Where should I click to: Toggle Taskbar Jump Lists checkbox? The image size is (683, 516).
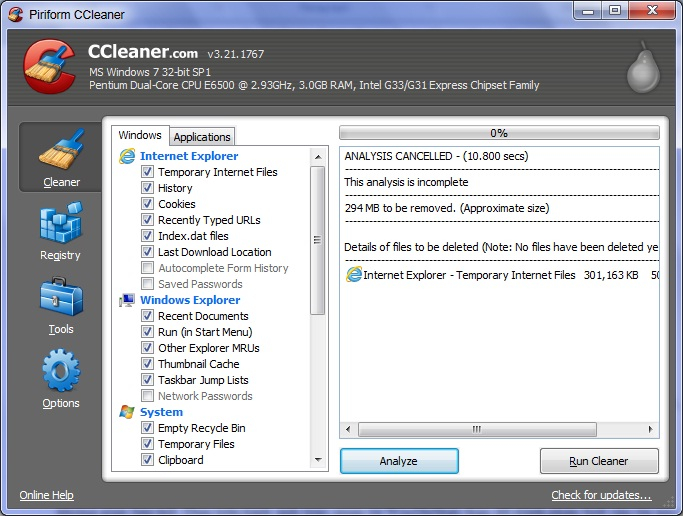click(147, 380)
